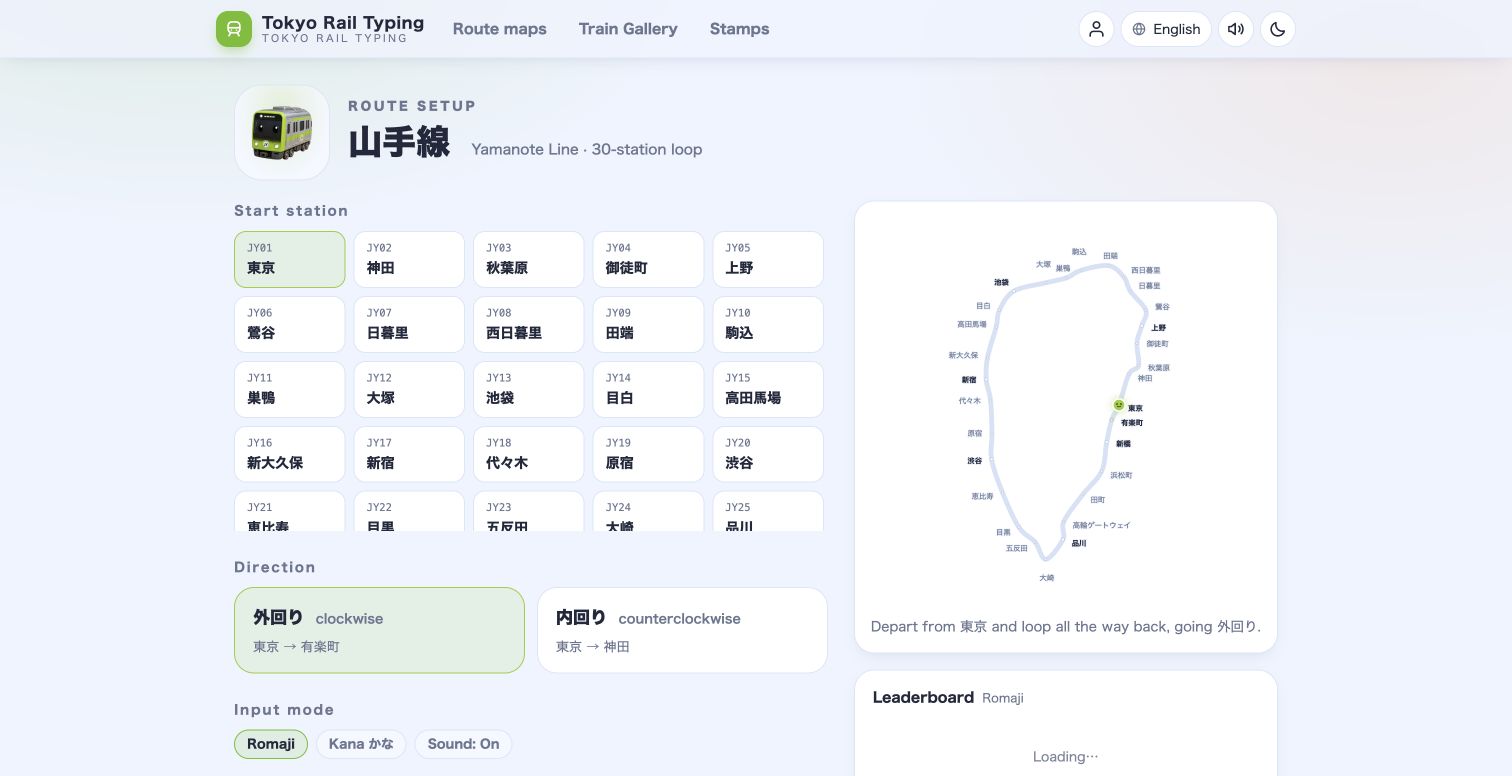Choose JY14 目白 station card

[x=648, y=390]
